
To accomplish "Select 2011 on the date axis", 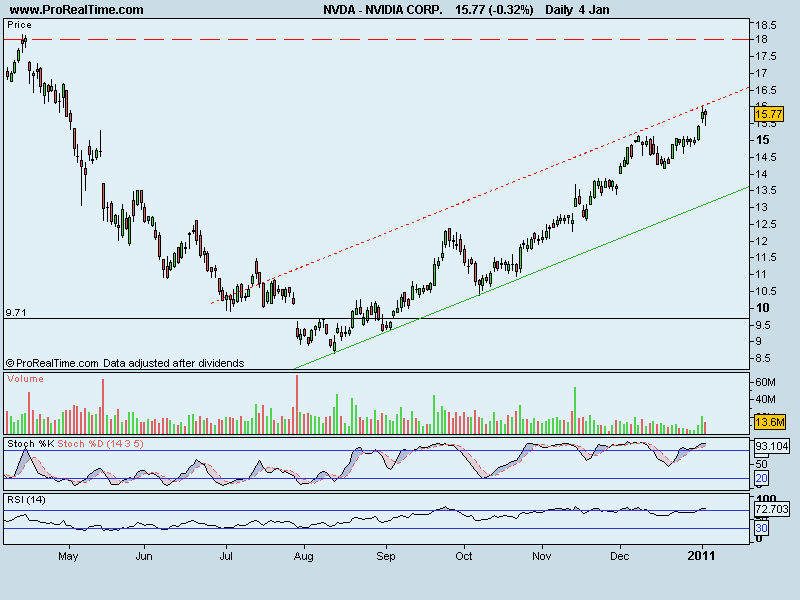I will click(x=702, y=556).
